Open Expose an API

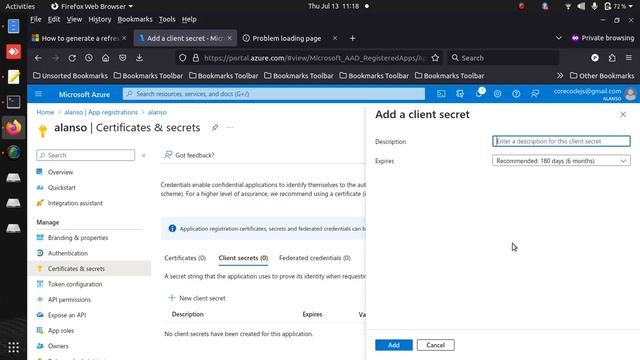(x=67, y=316)
